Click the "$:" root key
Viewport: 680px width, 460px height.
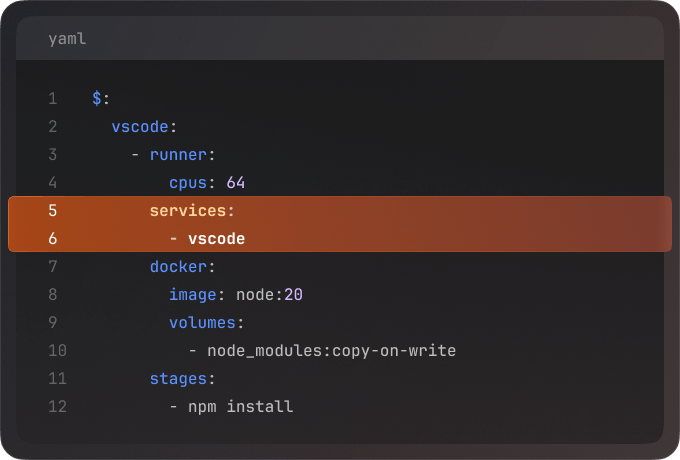point(100,99)
